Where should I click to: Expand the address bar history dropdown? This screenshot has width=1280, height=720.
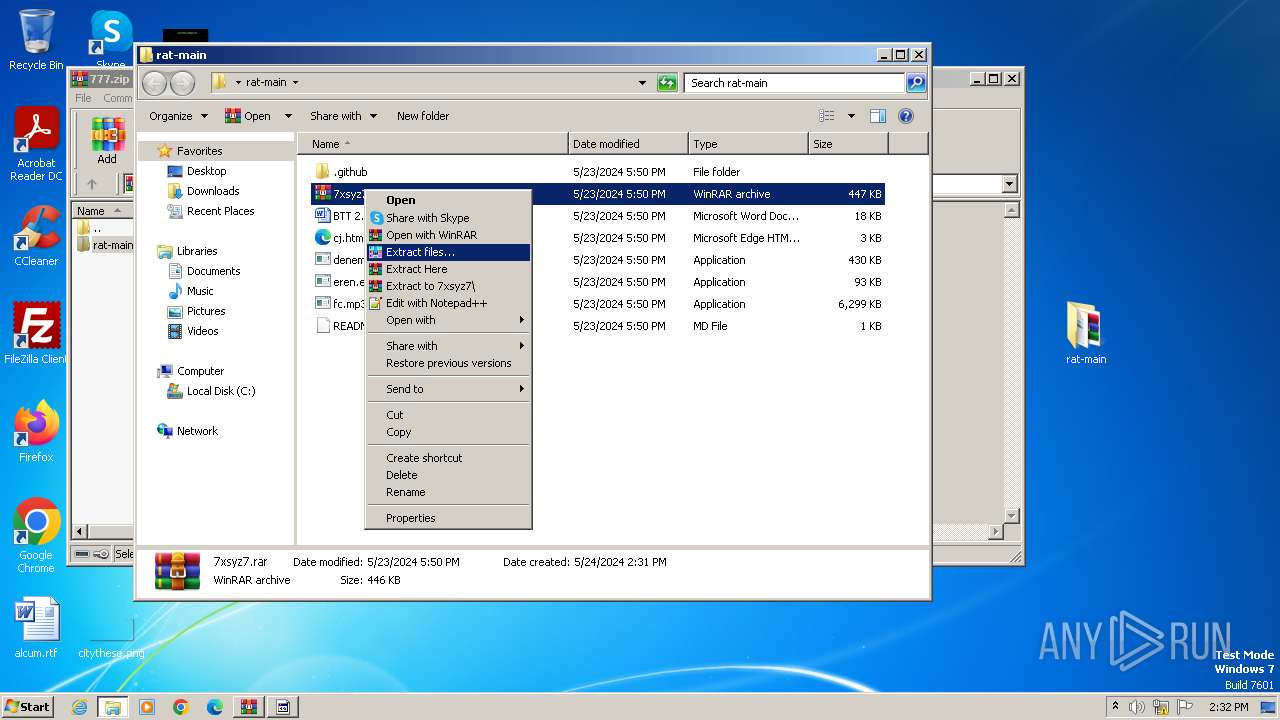click(642, 83)
